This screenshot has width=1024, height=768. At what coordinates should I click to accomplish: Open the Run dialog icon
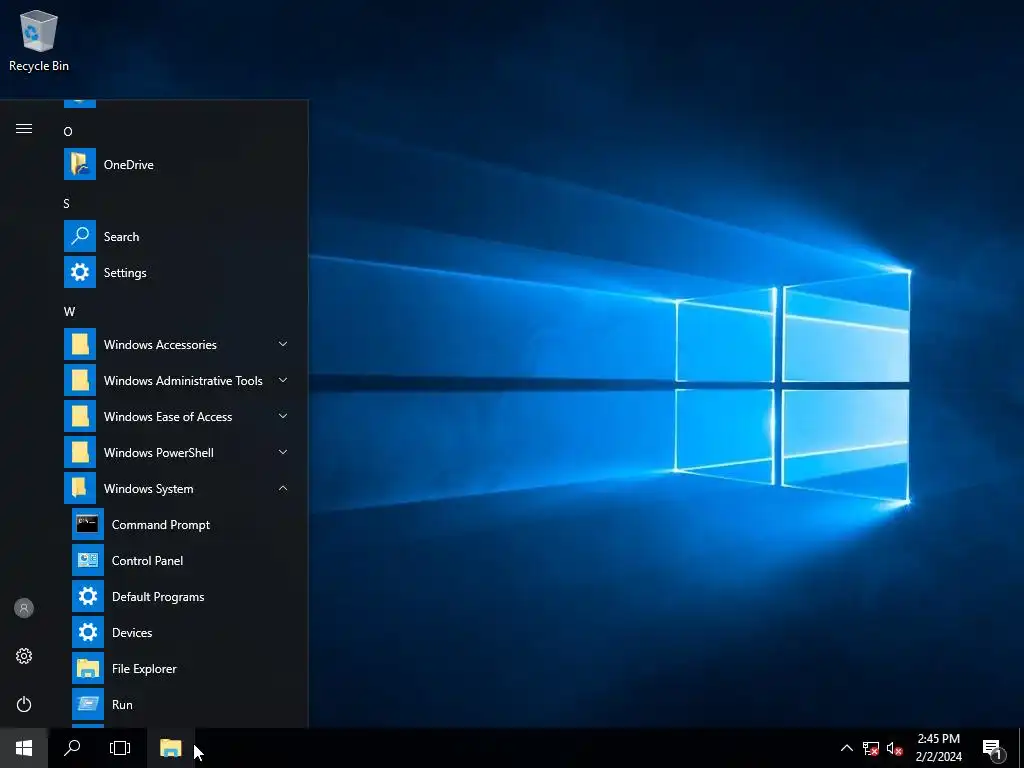88,703
